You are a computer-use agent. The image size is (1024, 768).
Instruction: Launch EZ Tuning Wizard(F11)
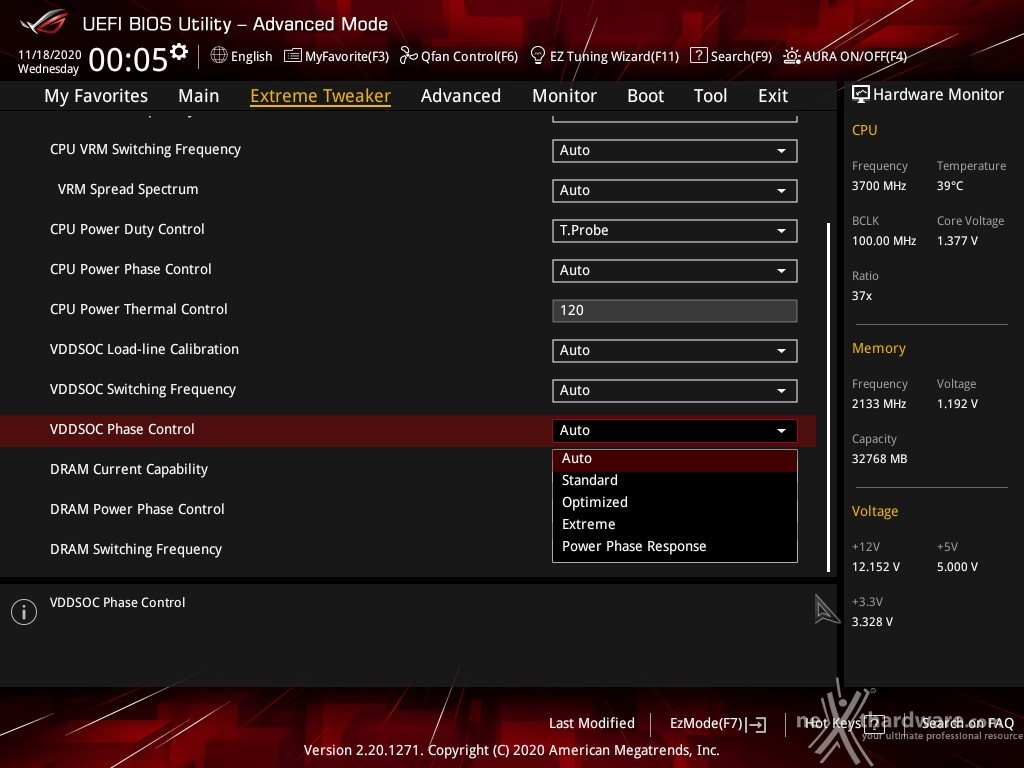pos(605,56)
